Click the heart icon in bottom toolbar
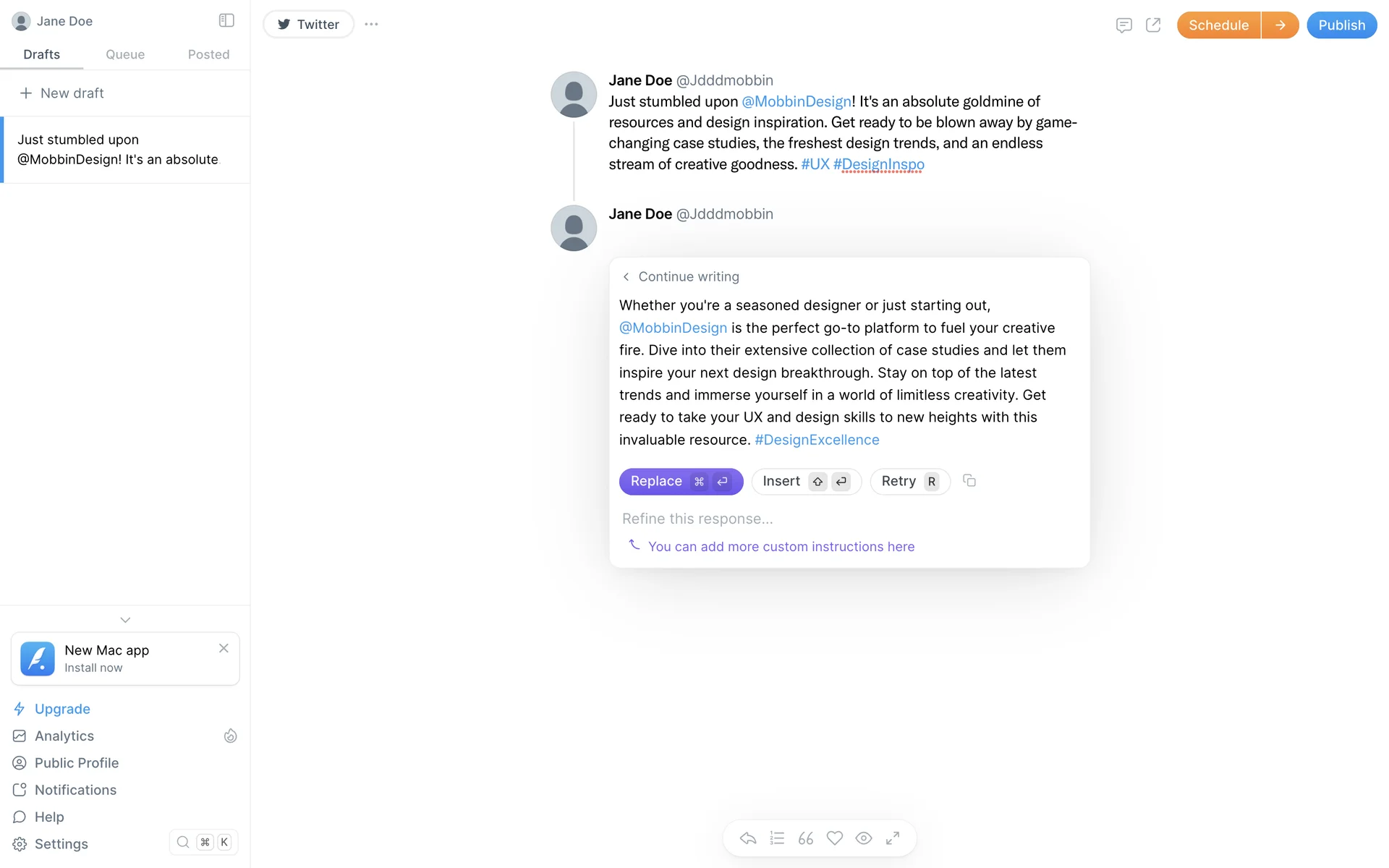This screenshot has width=1389, height=868. (835, 838)
